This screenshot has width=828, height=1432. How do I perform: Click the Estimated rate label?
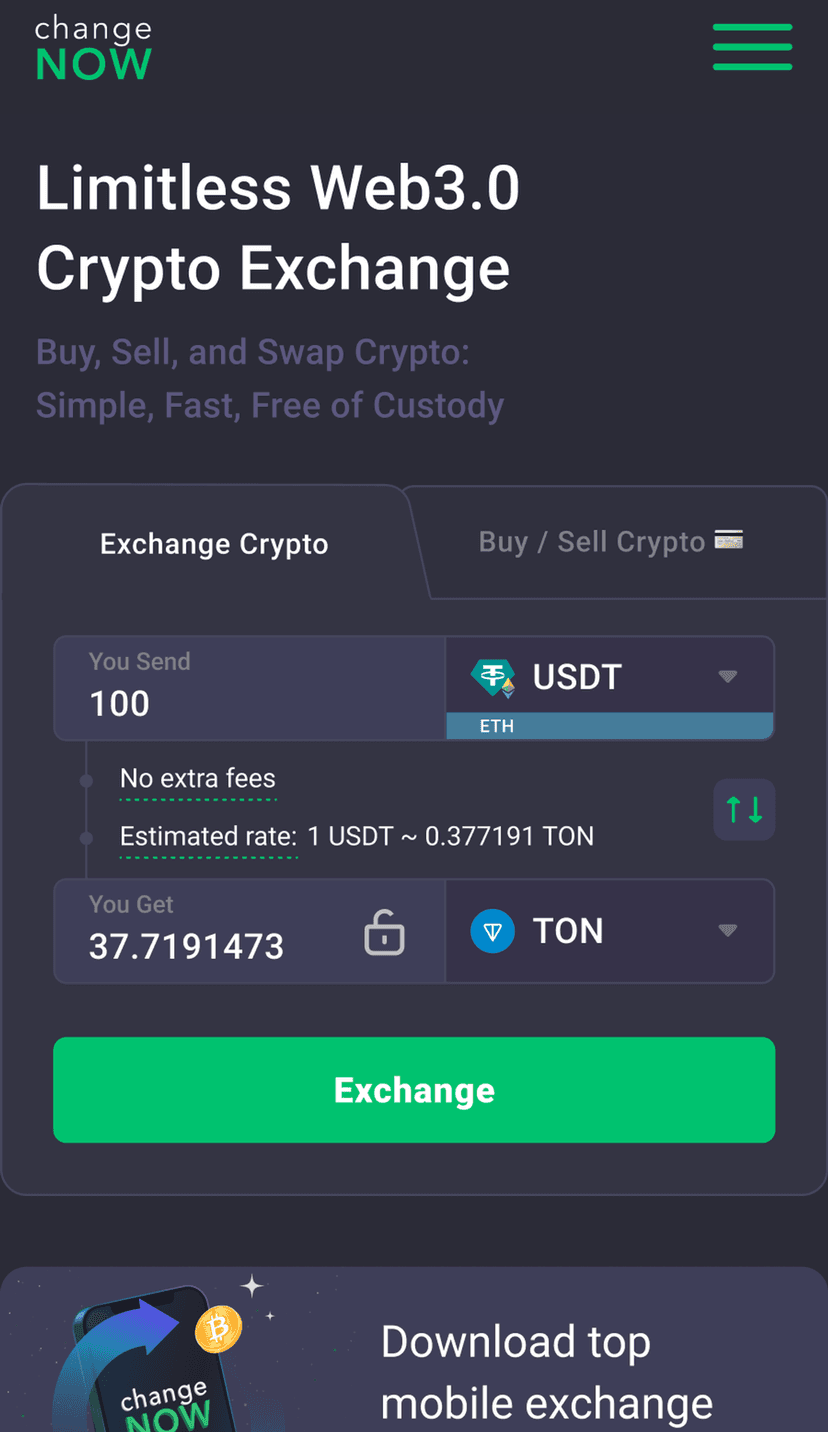(208, 836)
